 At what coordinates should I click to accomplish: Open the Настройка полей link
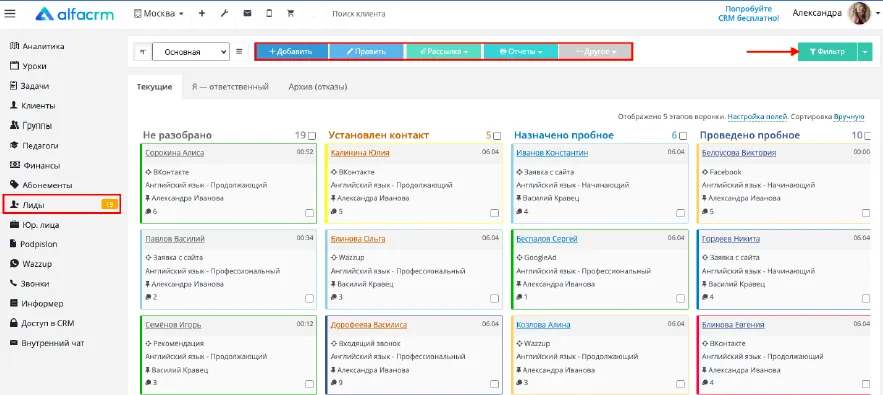[x=757, y=117]
